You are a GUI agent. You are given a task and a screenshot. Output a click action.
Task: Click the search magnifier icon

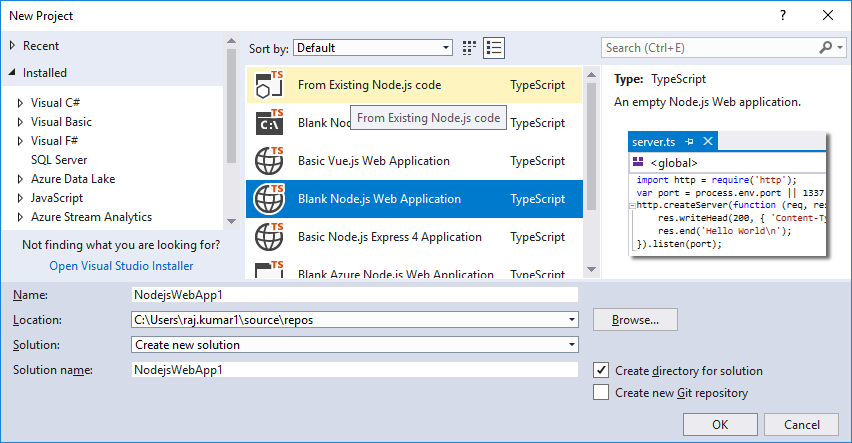[x=825, y=48]
